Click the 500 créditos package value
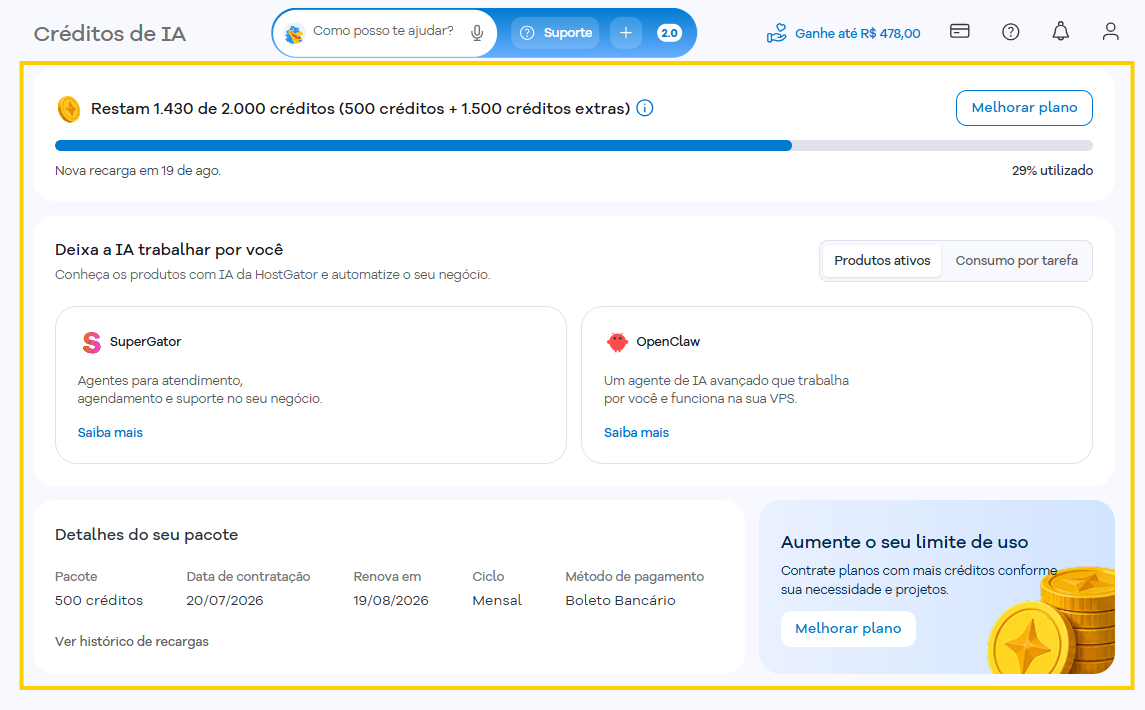The width and height of the screenshot is (1145, 710). point(99,600)
